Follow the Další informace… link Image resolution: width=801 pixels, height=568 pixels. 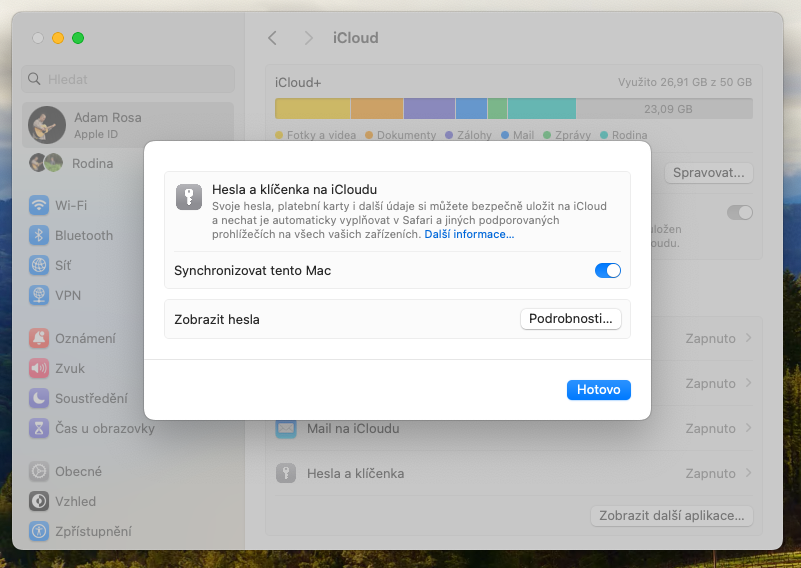pos(469,234)
